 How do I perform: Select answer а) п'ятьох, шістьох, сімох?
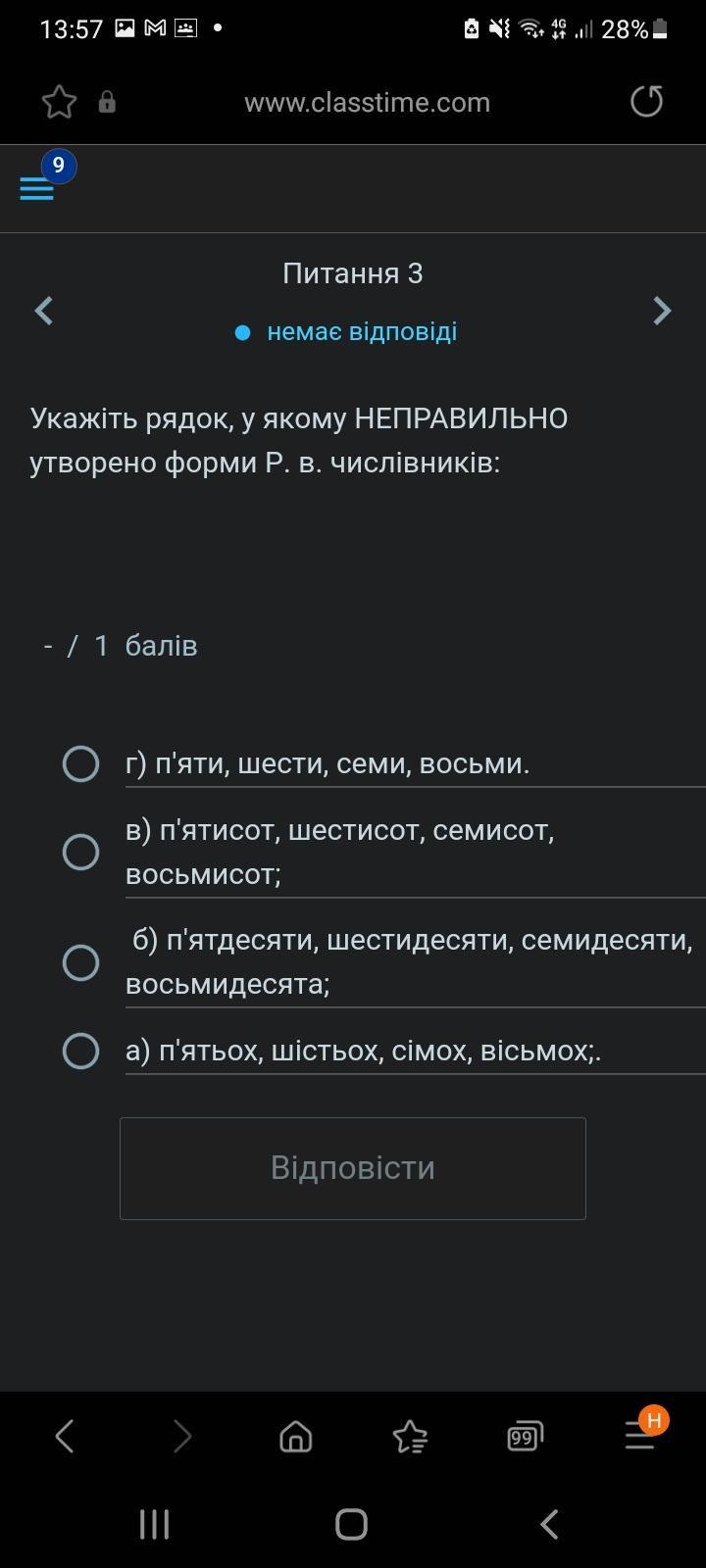tap(80, 1051)
